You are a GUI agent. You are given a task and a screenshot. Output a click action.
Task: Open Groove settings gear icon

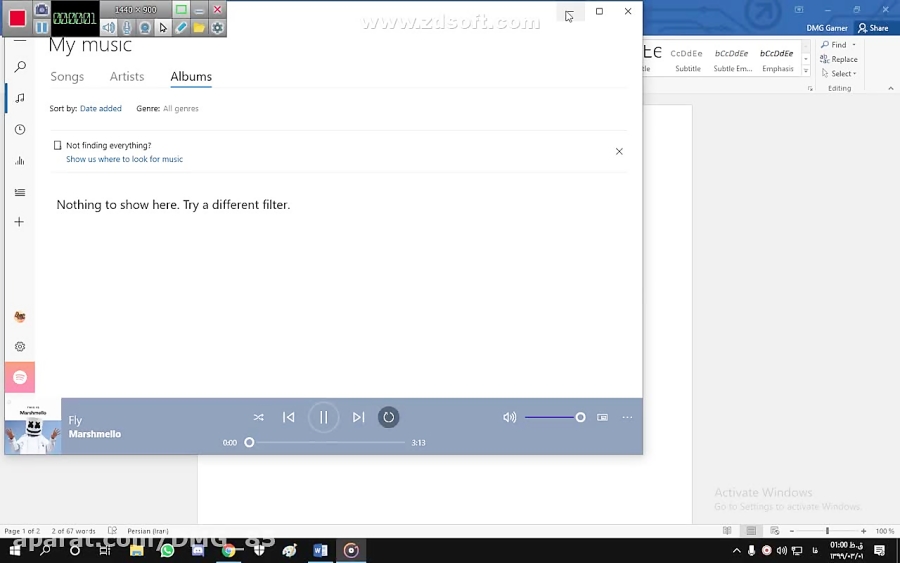[20, 347]
